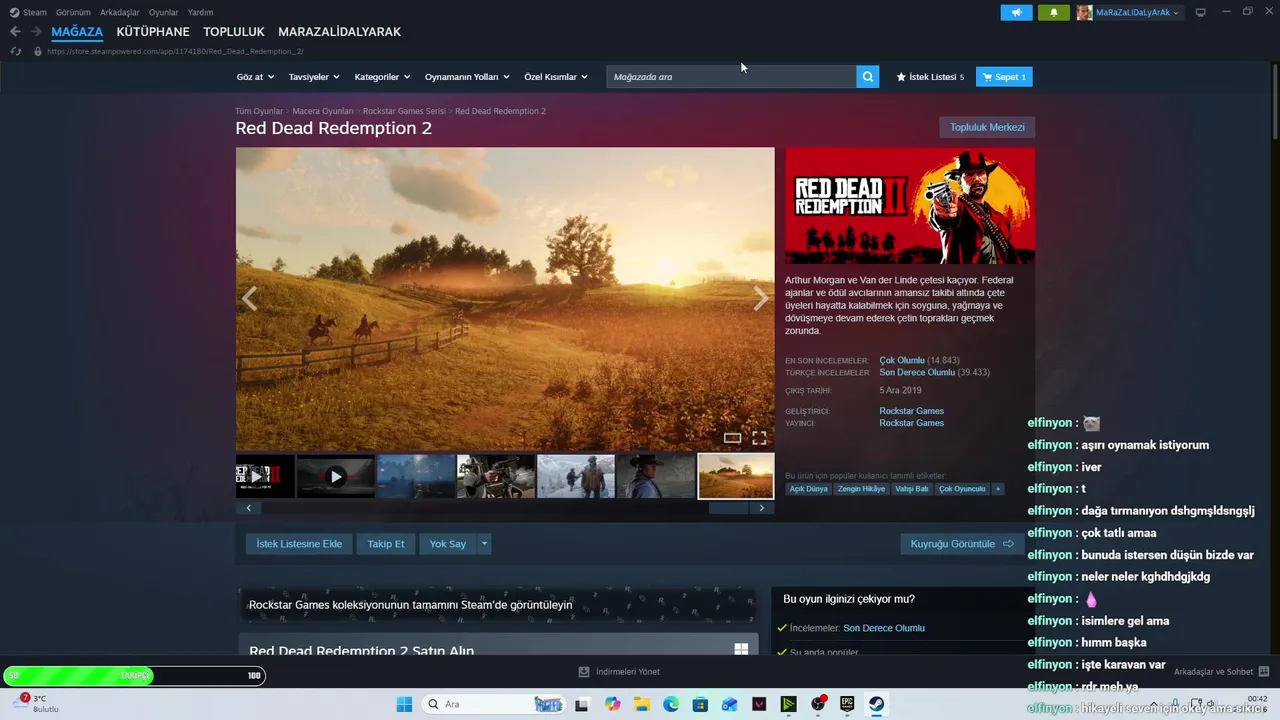Expand the Oynamanın Yolları dropdown
The width and height of the screenshot is (1280, 720).
pyautogui.click(x=467, y=77)
